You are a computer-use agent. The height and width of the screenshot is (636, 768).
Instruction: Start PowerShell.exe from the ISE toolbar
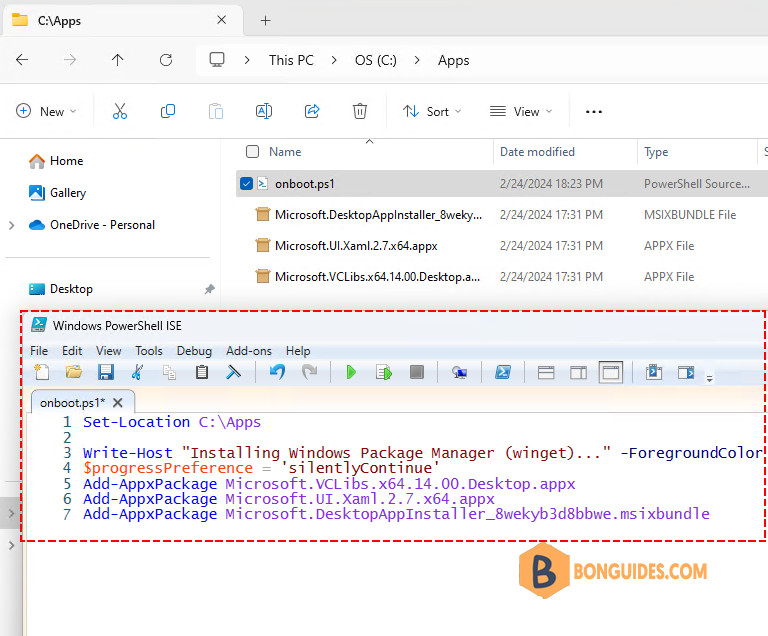click(x=503, y=372)
